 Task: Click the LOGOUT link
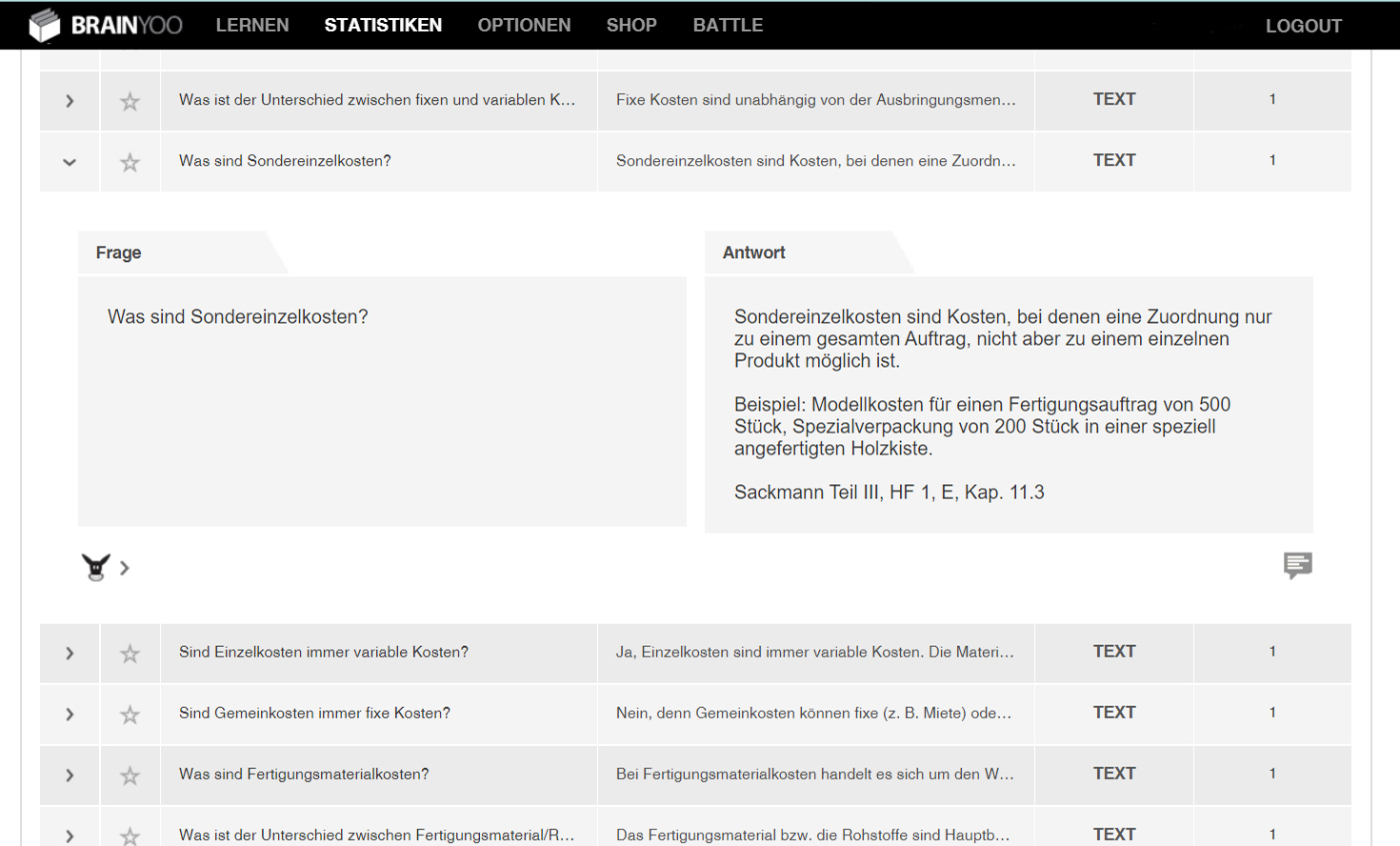click(x=1303, y=27)
